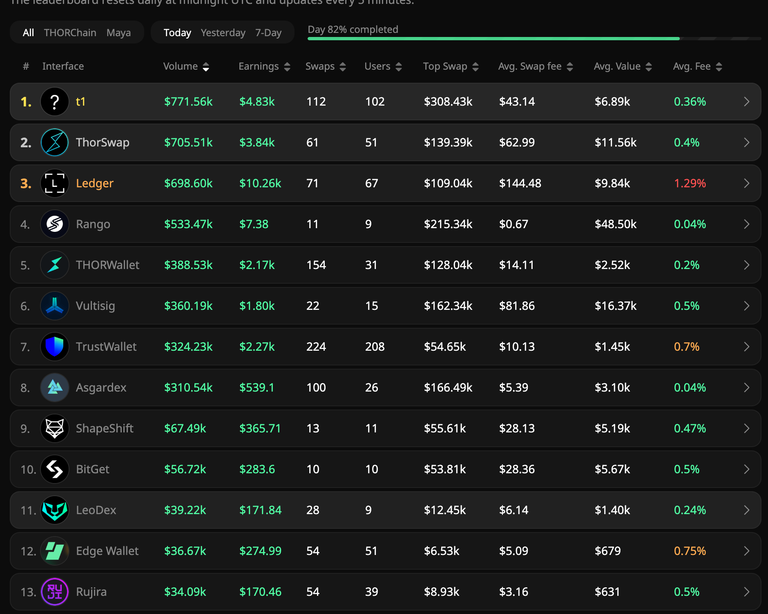The image size is (768, 614).
Task: Open the TrustWallet interface name
Action: click(106, 347)
